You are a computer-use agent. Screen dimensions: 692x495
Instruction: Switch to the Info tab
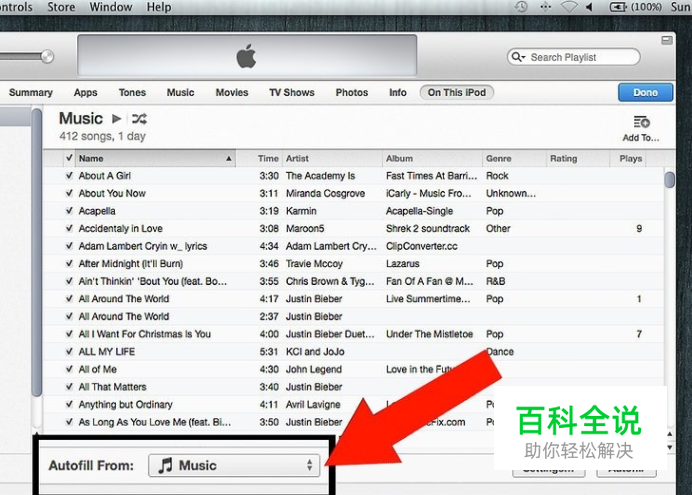[x=398, y=93]
